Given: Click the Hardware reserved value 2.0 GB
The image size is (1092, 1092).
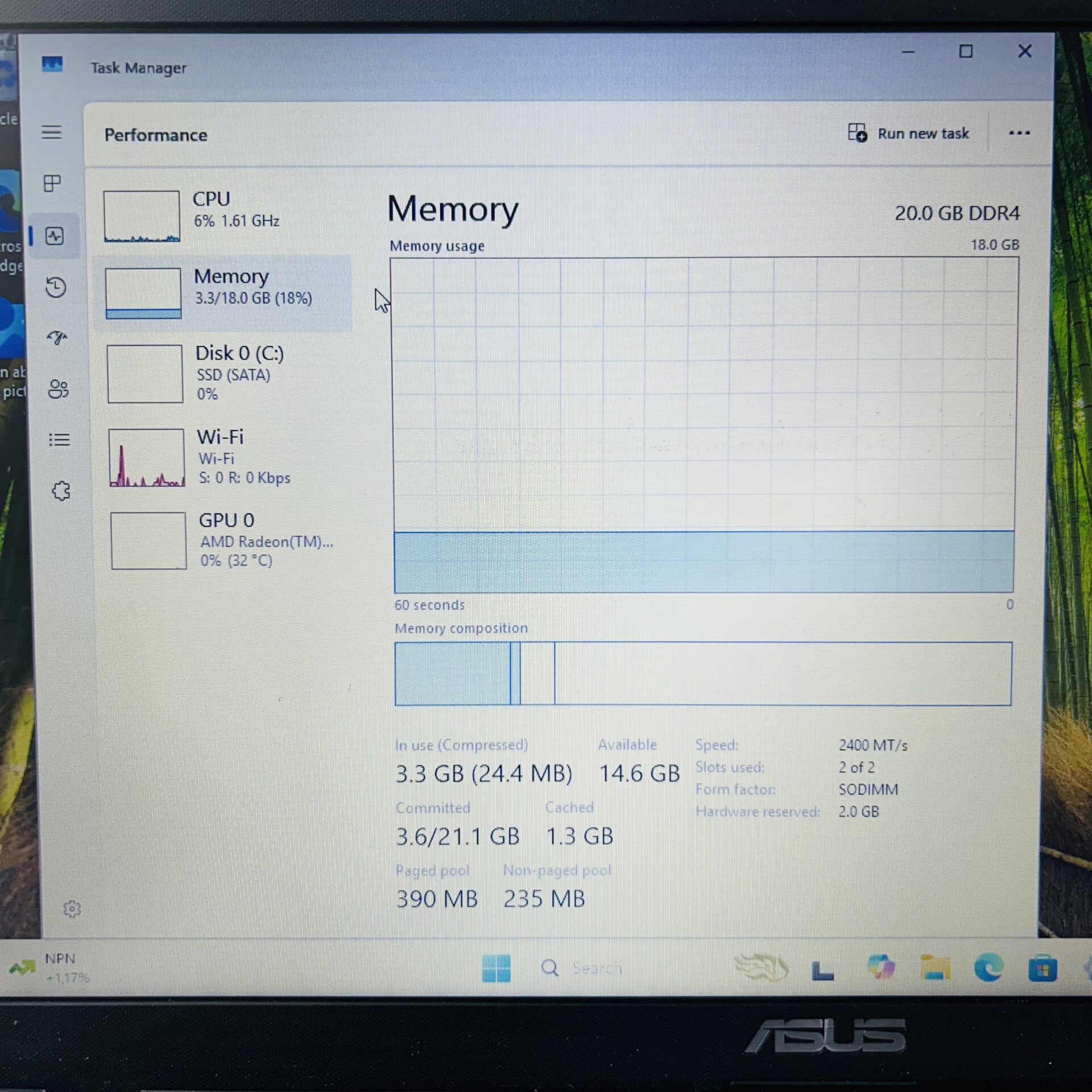Looking at the screenshot, I should [859, 812].
